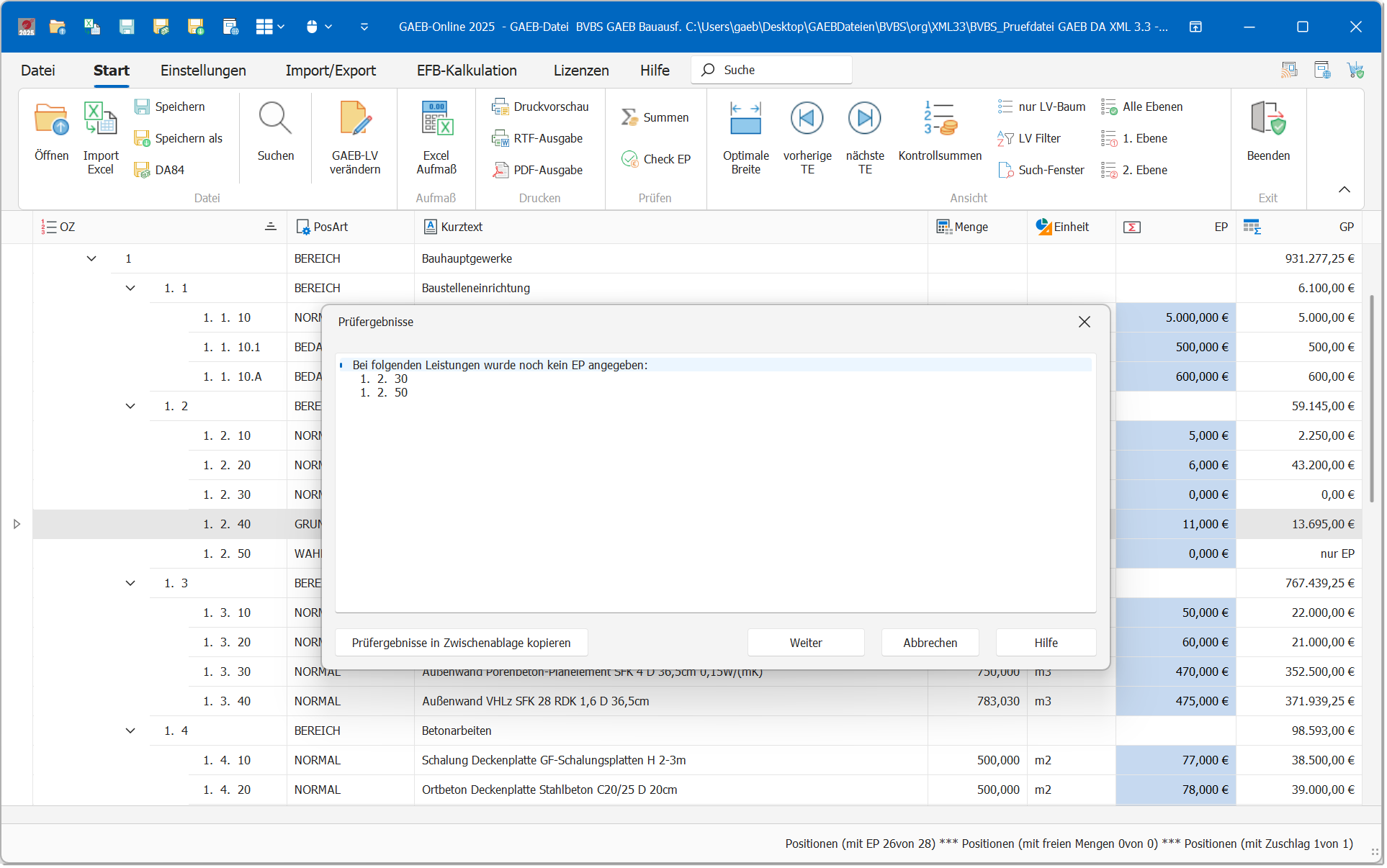Show Alle Ebenen
Screen dimensions: 1387x868
(x=1143, y=107)
